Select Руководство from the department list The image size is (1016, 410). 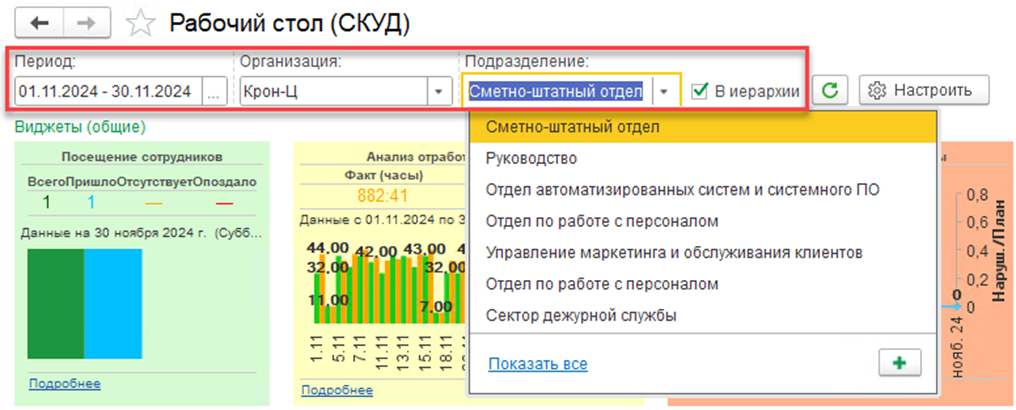(531, 158)
